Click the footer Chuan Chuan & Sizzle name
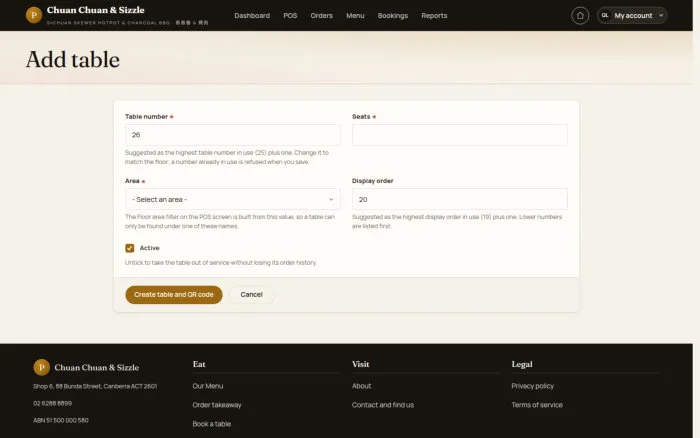The image size is (700, 438). 96,367
